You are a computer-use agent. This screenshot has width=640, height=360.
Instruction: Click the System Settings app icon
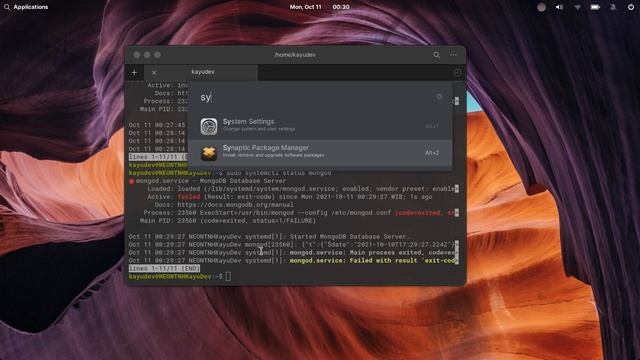coord(209,126)
